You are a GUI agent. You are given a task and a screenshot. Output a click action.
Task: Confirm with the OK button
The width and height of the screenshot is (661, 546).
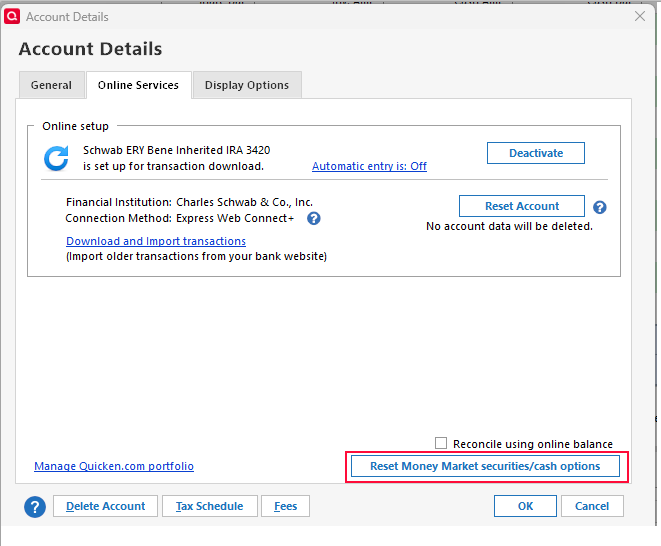(x=525, y=506)
